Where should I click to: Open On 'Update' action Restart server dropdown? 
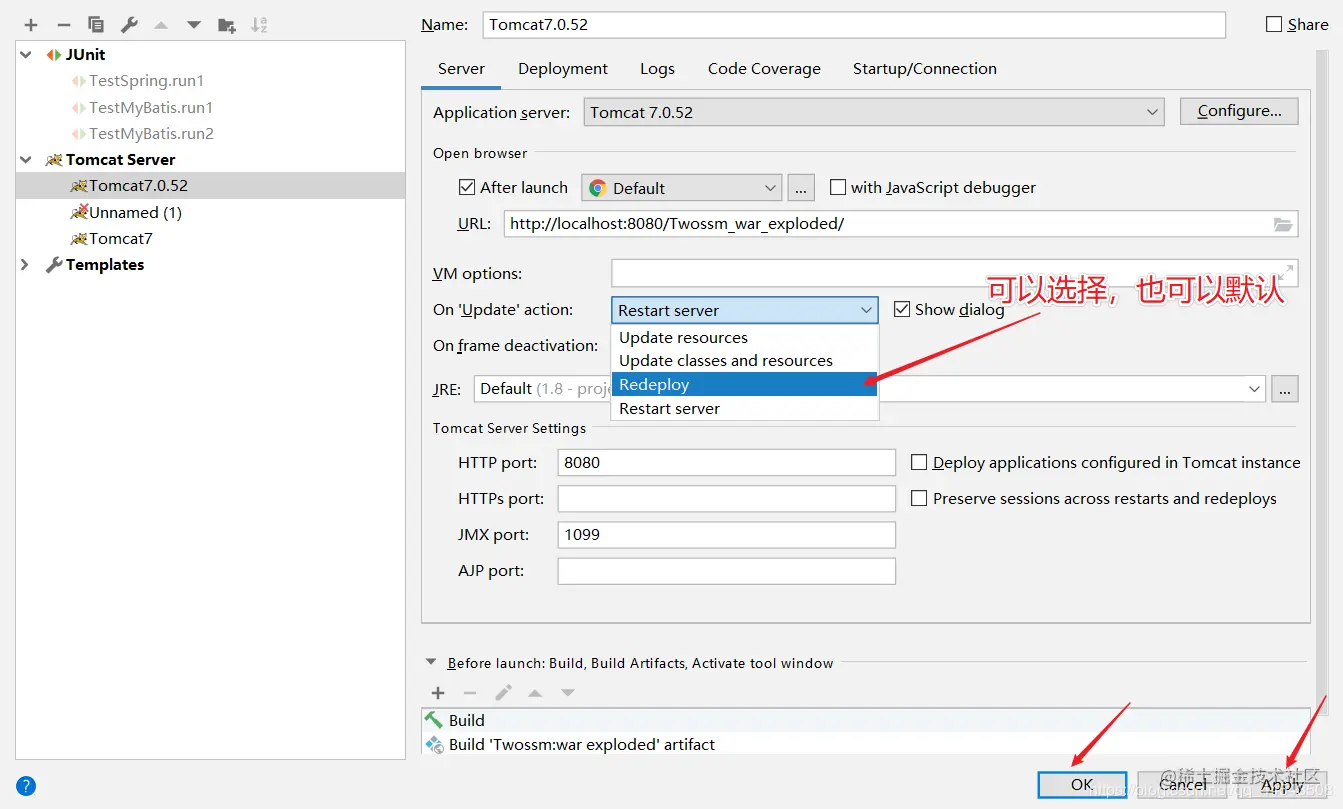click(744, 310)
